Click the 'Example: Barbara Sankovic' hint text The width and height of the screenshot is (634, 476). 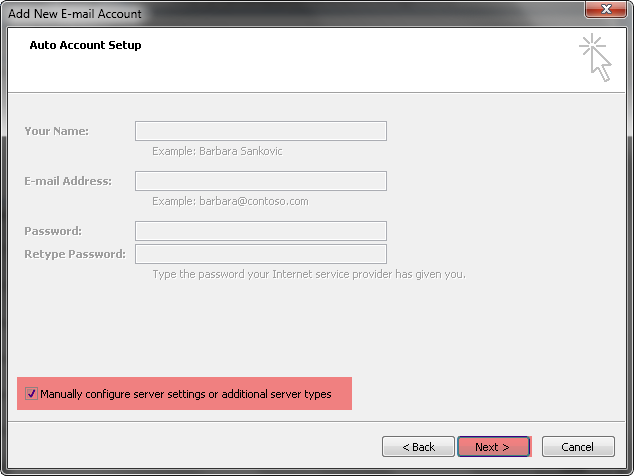pyautogui.click(x=217, y=151)
